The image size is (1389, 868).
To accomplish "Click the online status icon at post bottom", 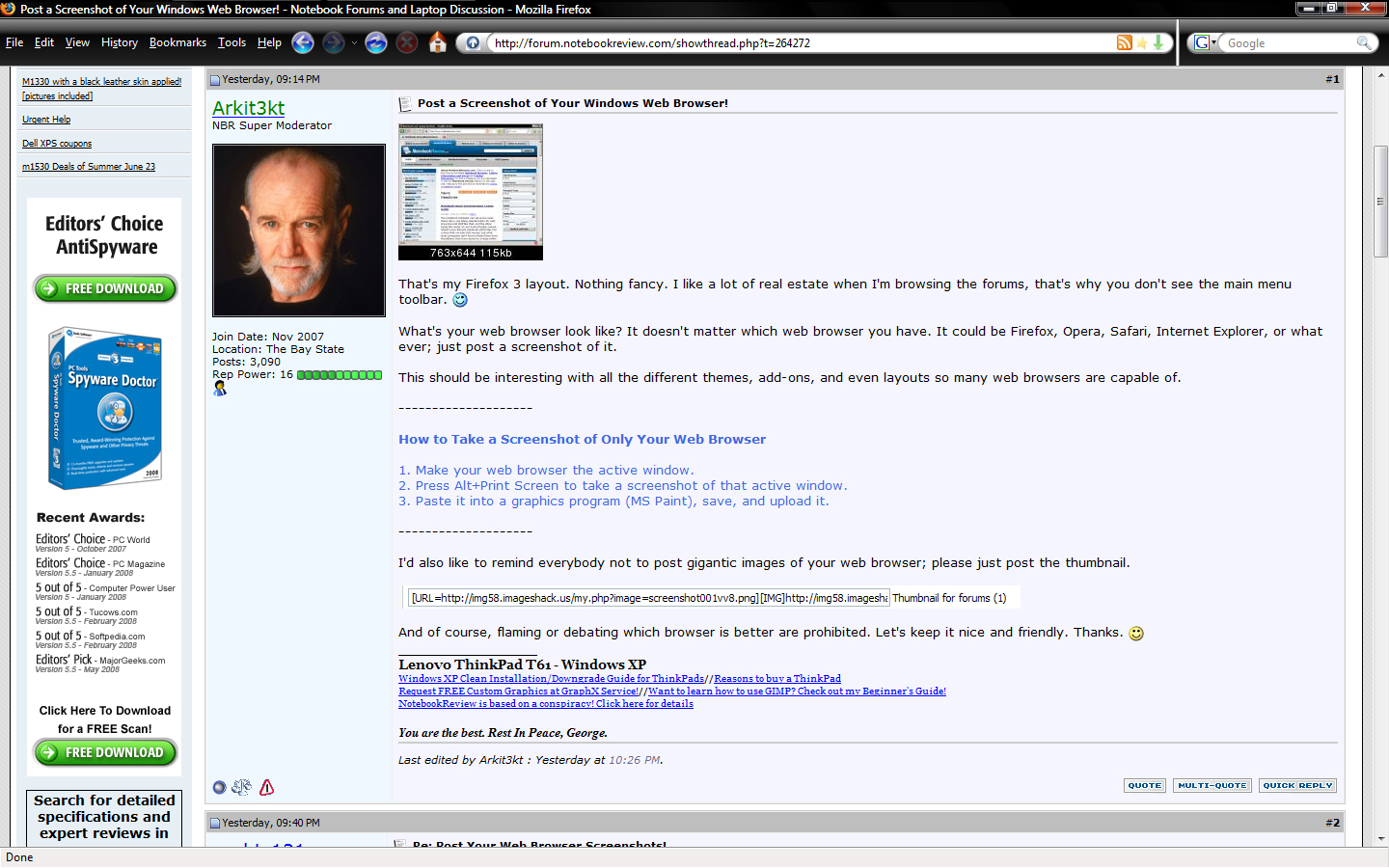I will point(219,787).
